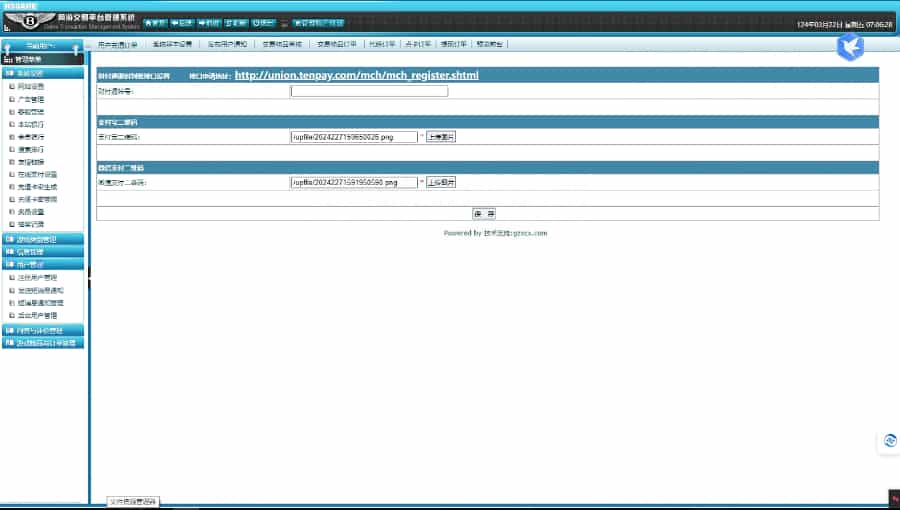
Task: Click the last wide button in header toolbar
Action: [x=318, y=23]
